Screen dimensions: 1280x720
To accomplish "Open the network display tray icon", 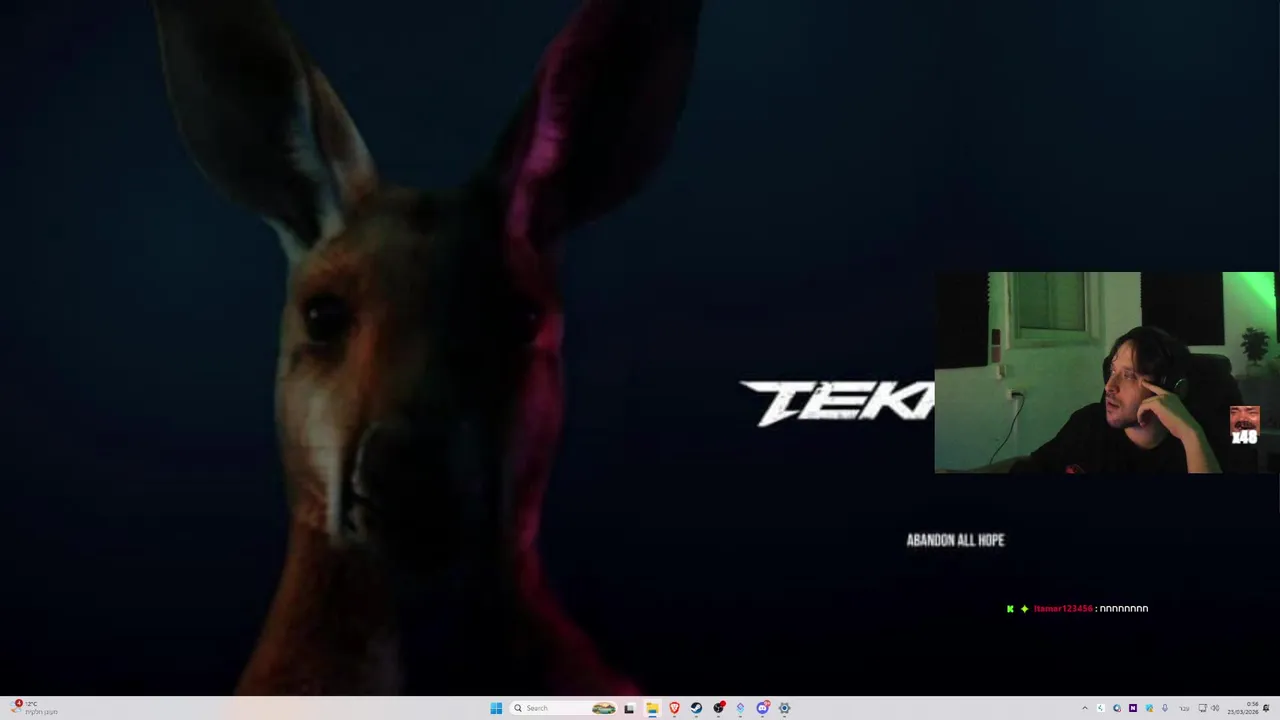I will pyautogui.click(x=1203, y=708).
